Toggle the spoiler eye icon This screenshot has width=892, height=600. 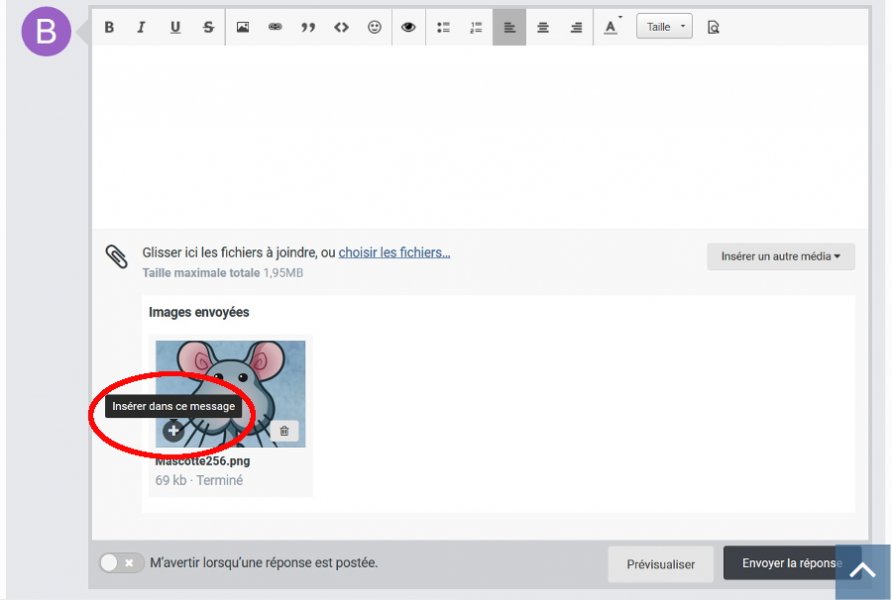click(408, 28)
